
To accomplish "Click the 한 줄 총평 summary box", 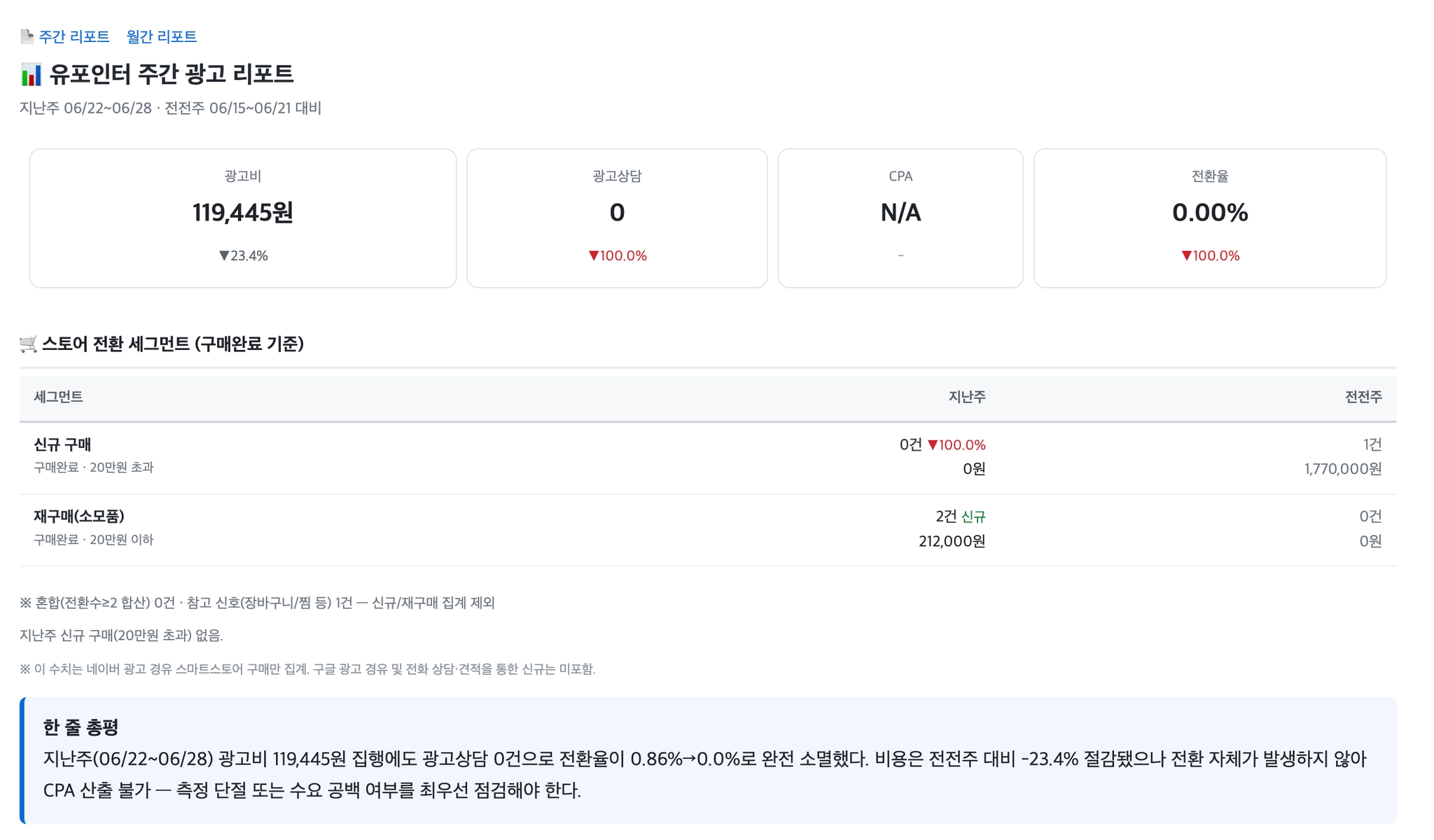I will point(708,760).
